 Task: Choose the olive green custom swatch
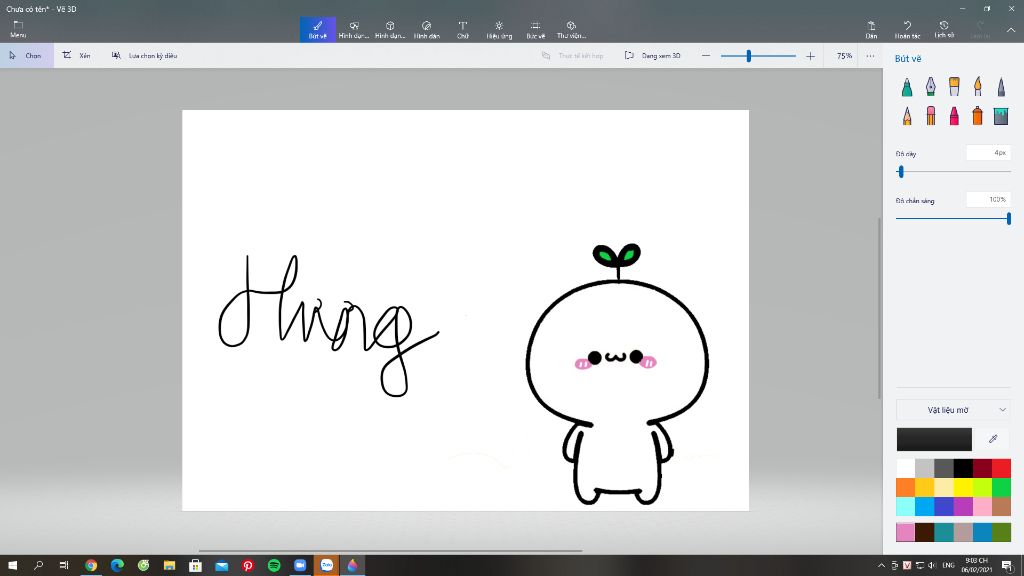[x=1001, y=532]
